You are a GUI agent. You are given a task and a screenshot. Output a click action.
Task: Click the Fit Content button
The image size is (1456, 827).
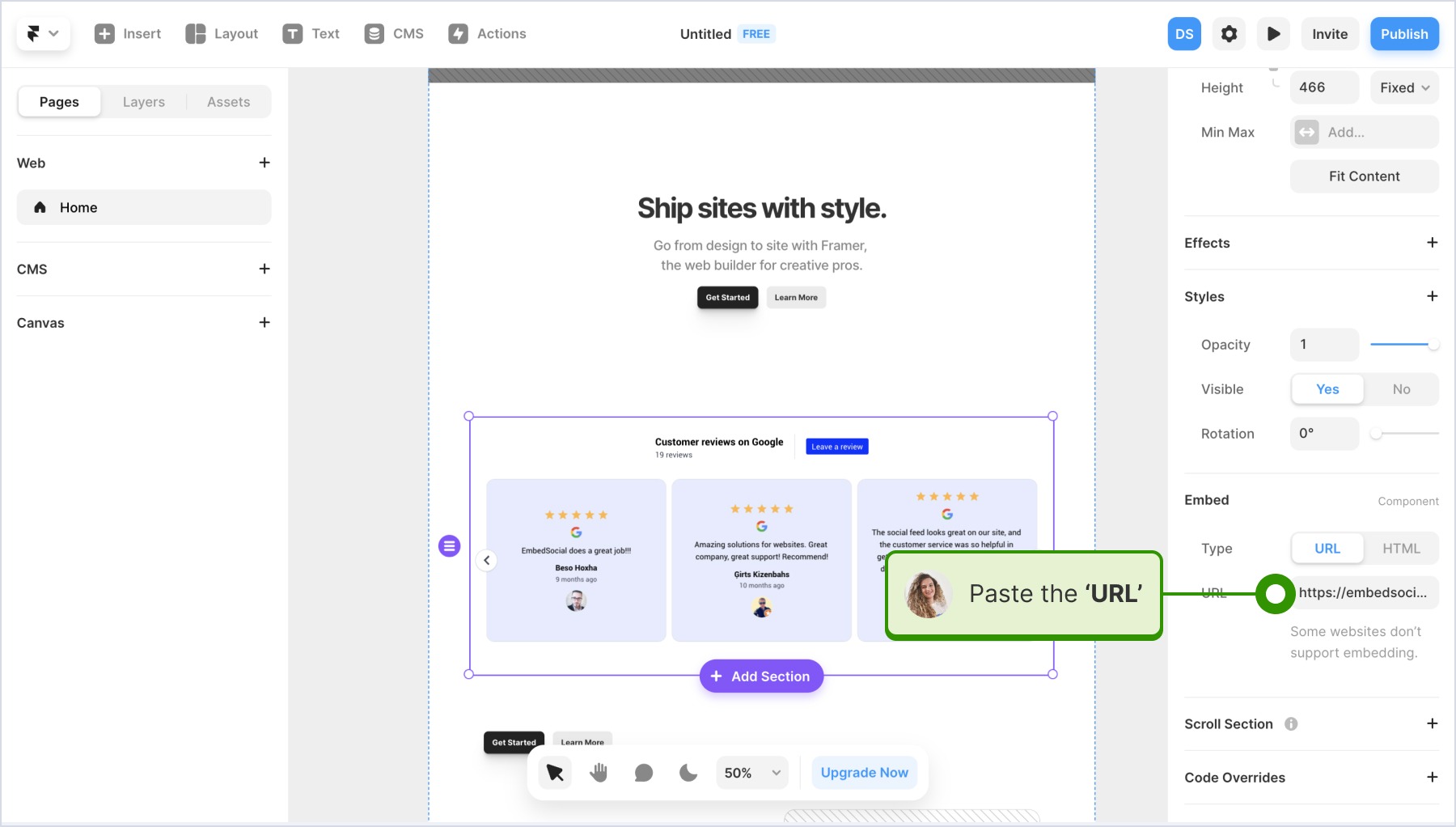tap(1365, 176)
